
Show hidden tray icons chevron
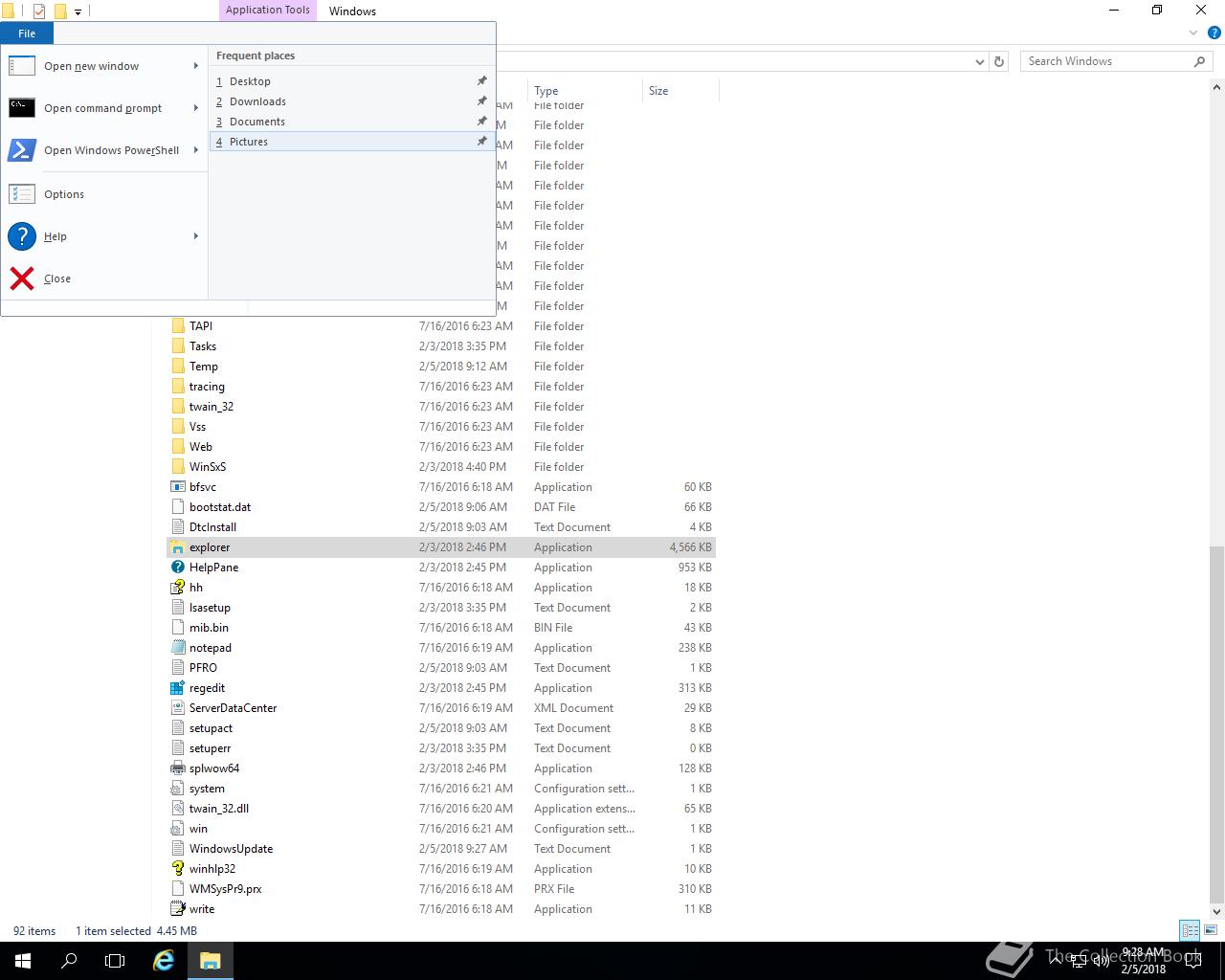point(1056,961)
